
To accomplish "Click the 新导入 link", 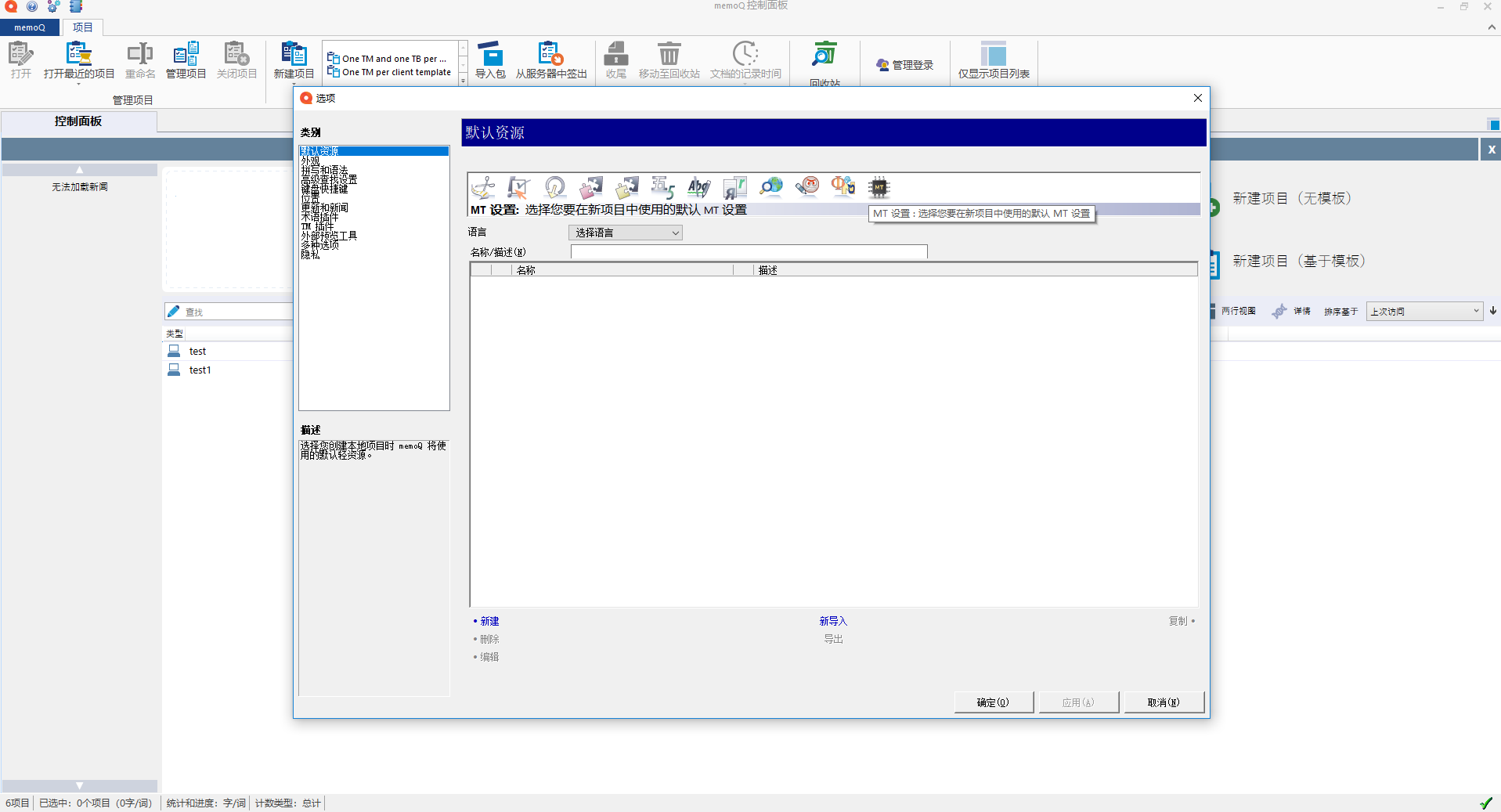I will 833,621.
